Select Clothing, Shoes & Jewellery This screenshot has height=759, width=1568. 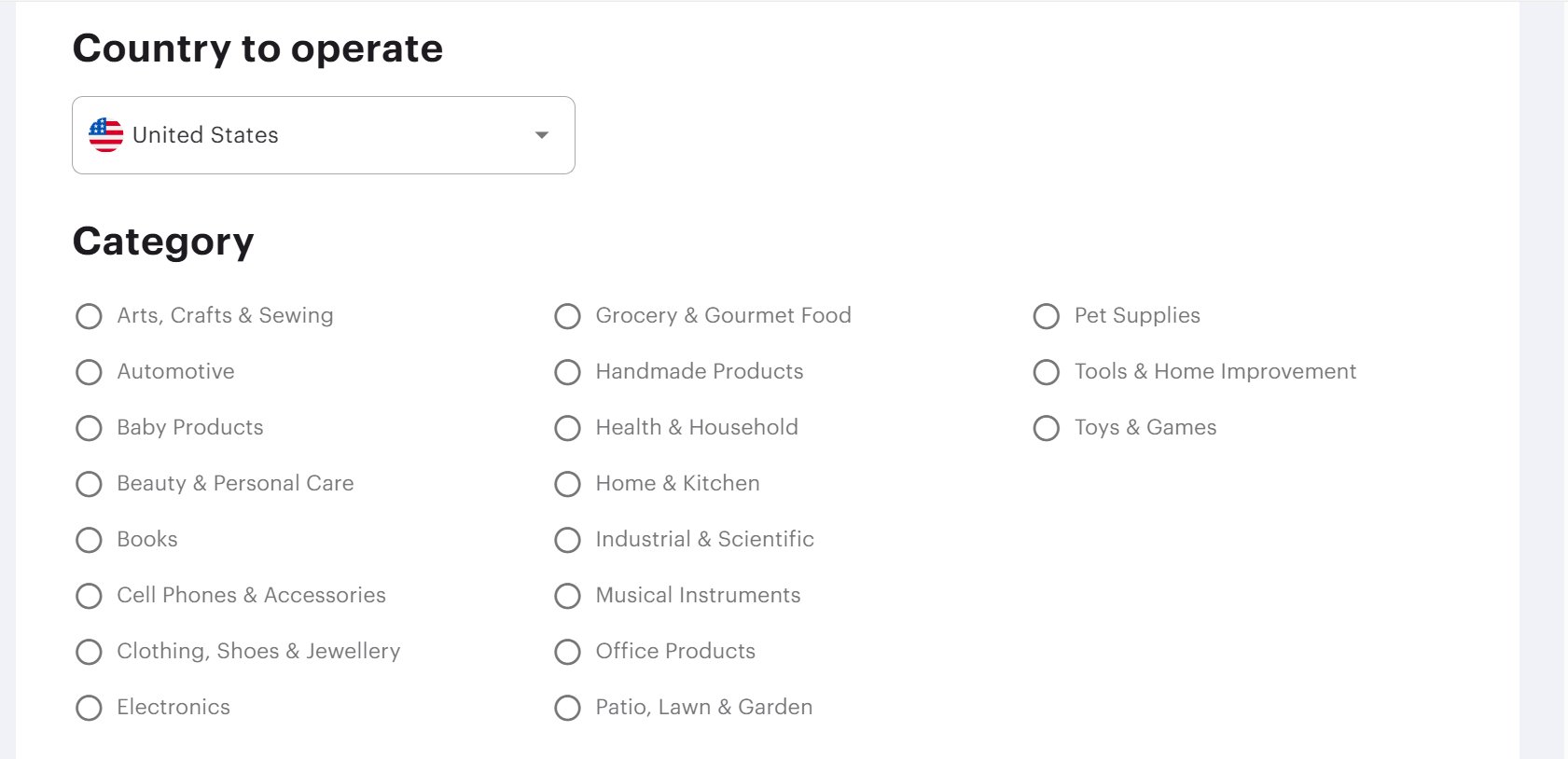pyautogui.click(x=89, y=652)
